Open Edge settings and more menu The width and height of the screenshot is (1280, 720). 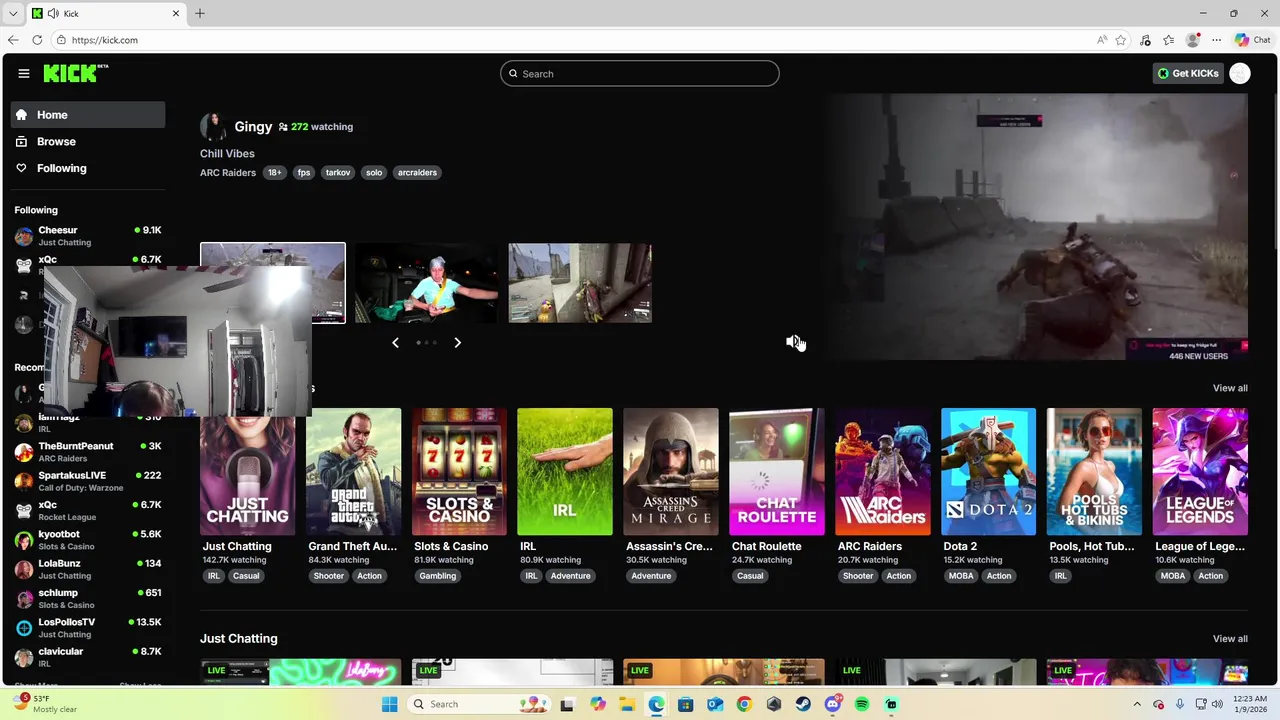pos(1216,40)
